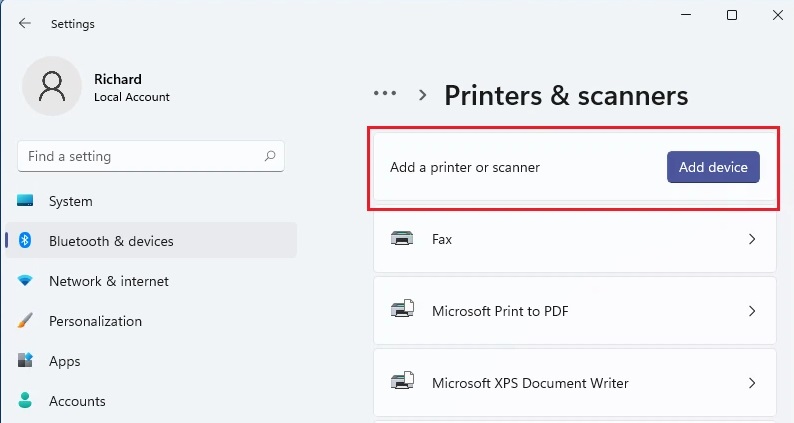Click the back arrow icon
Viewport: 794px width, 423px height.
coord(25,23)
